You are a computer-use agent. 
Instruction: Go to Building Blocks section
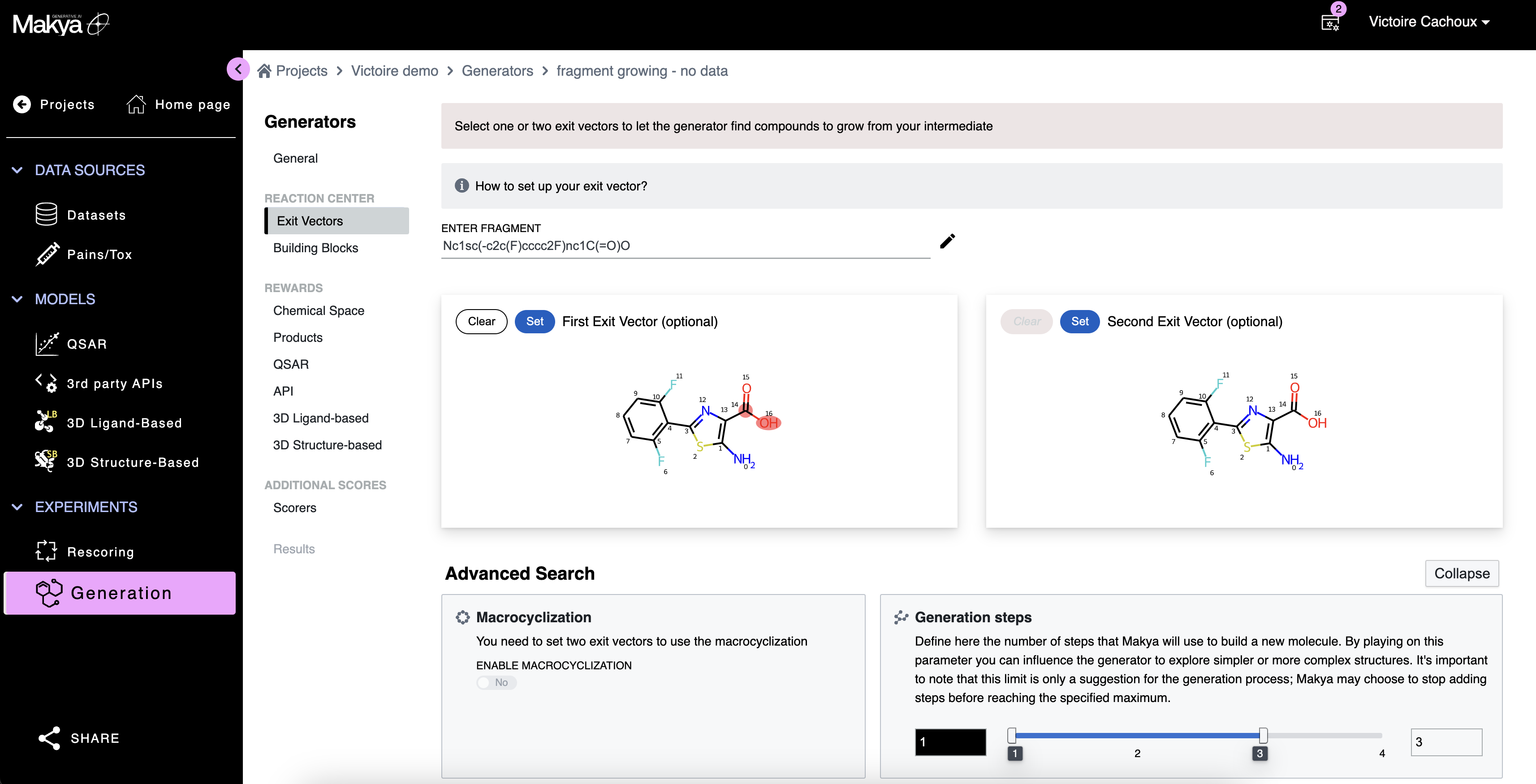[315, 248]
